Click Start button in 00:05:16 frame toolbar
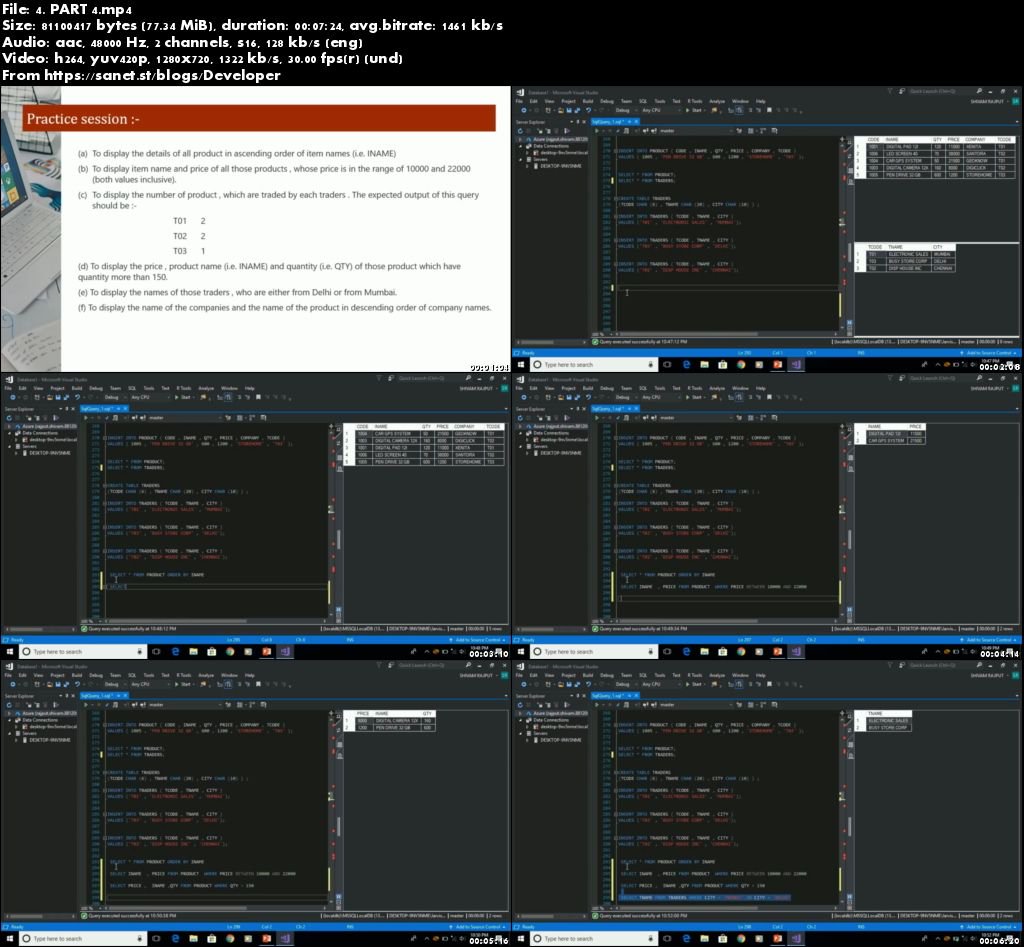Image resolution: width=1024 pixels, height=947 pixels. tap(182, 684)
